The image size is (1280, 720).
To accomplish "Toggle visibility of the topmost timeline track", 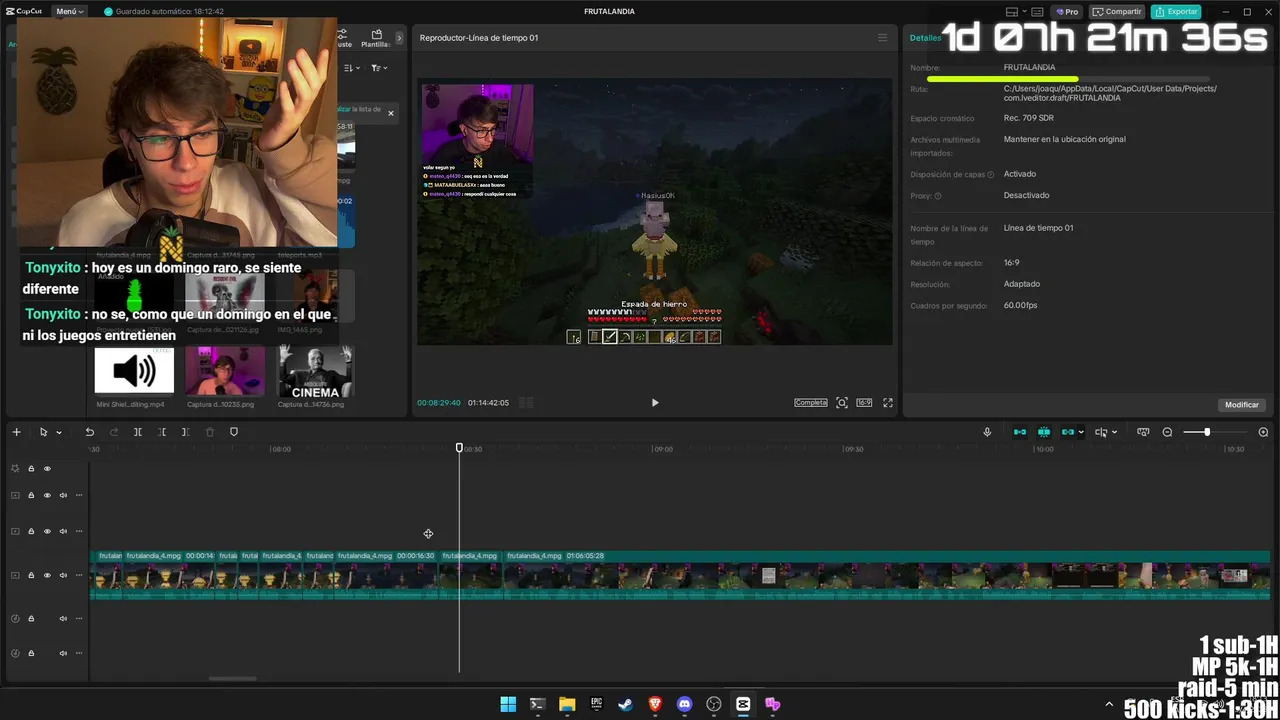I will [x=47, y=468].
